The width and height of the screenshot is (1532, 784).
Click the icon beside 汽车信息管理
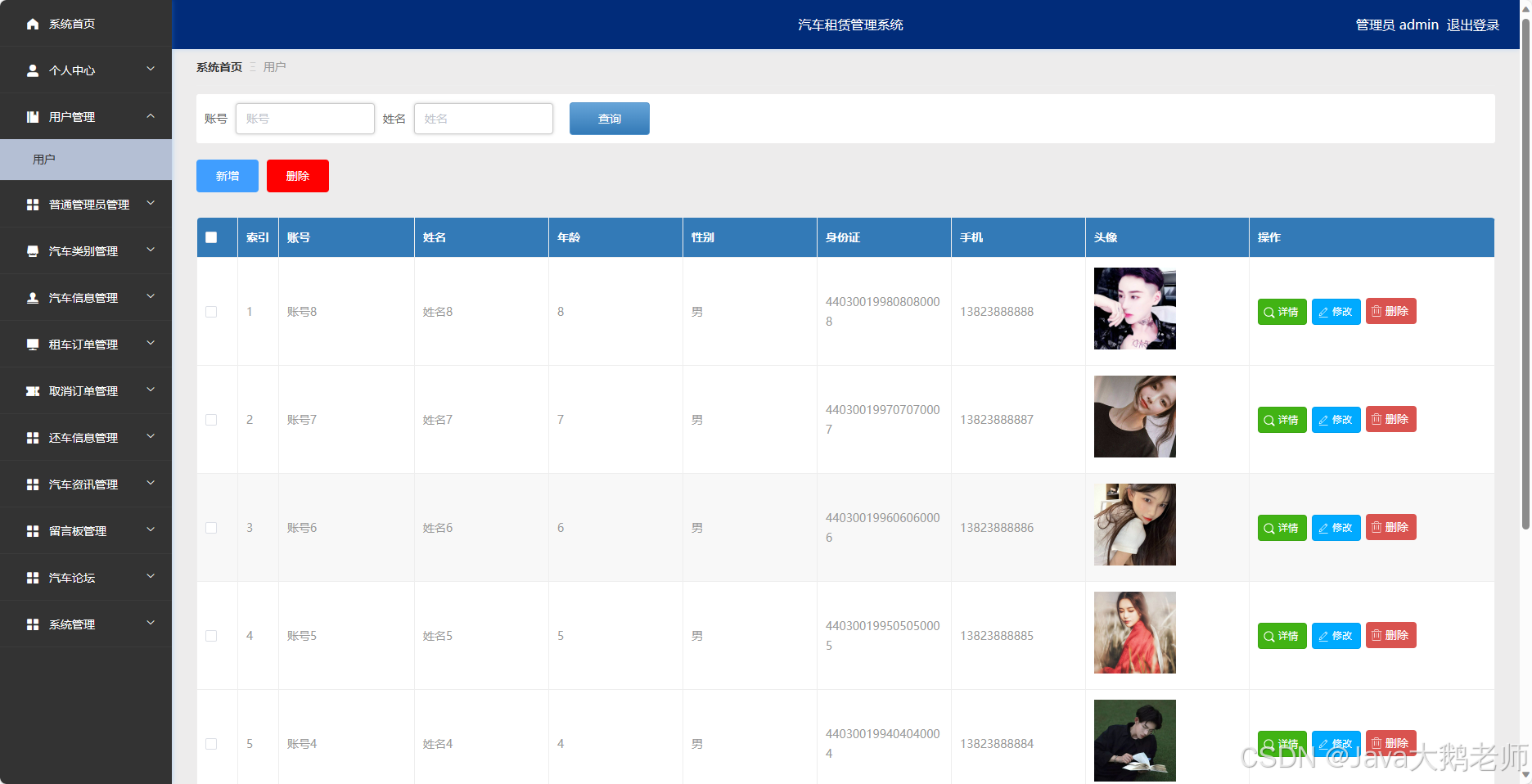(33, 298)
